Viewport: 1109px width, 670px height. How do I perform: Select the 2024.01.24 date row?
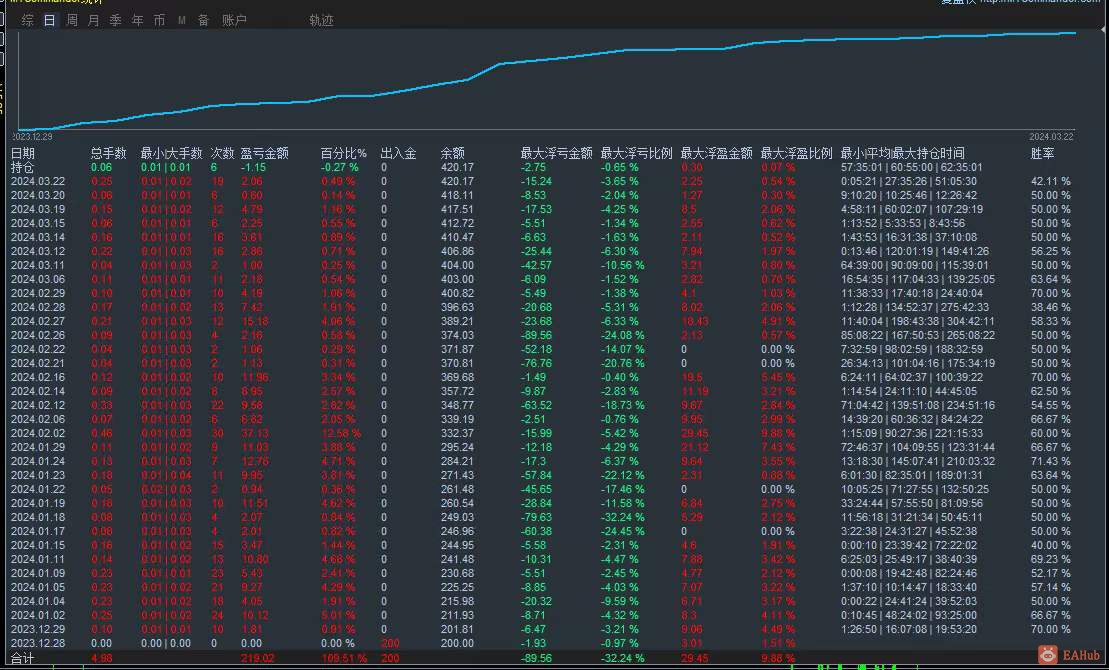tap(37, 461)
